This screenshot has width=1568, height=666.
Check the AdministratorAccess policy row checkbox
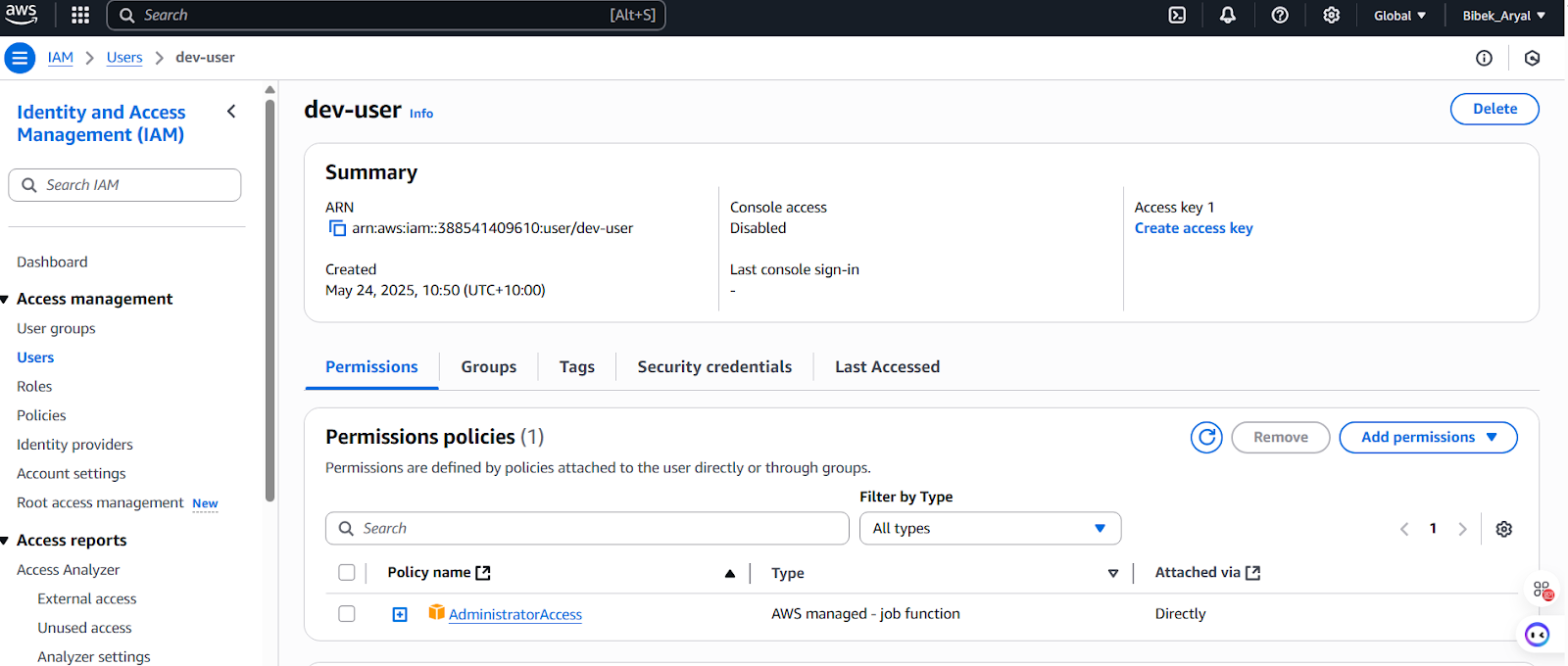tap(347, 614)
